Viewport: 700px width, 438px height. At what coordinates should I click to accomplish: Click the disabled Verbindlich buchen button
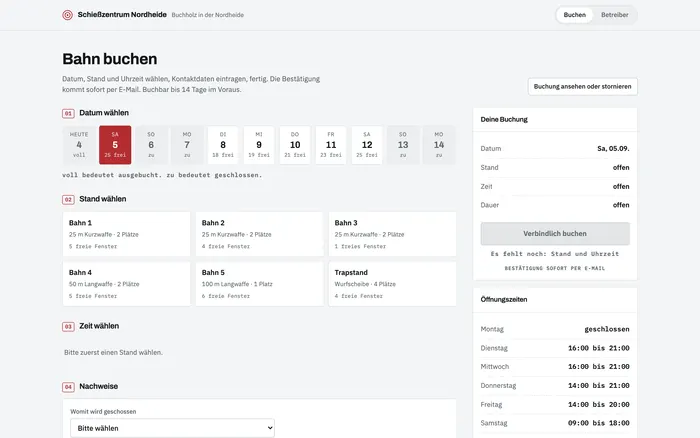555,234
